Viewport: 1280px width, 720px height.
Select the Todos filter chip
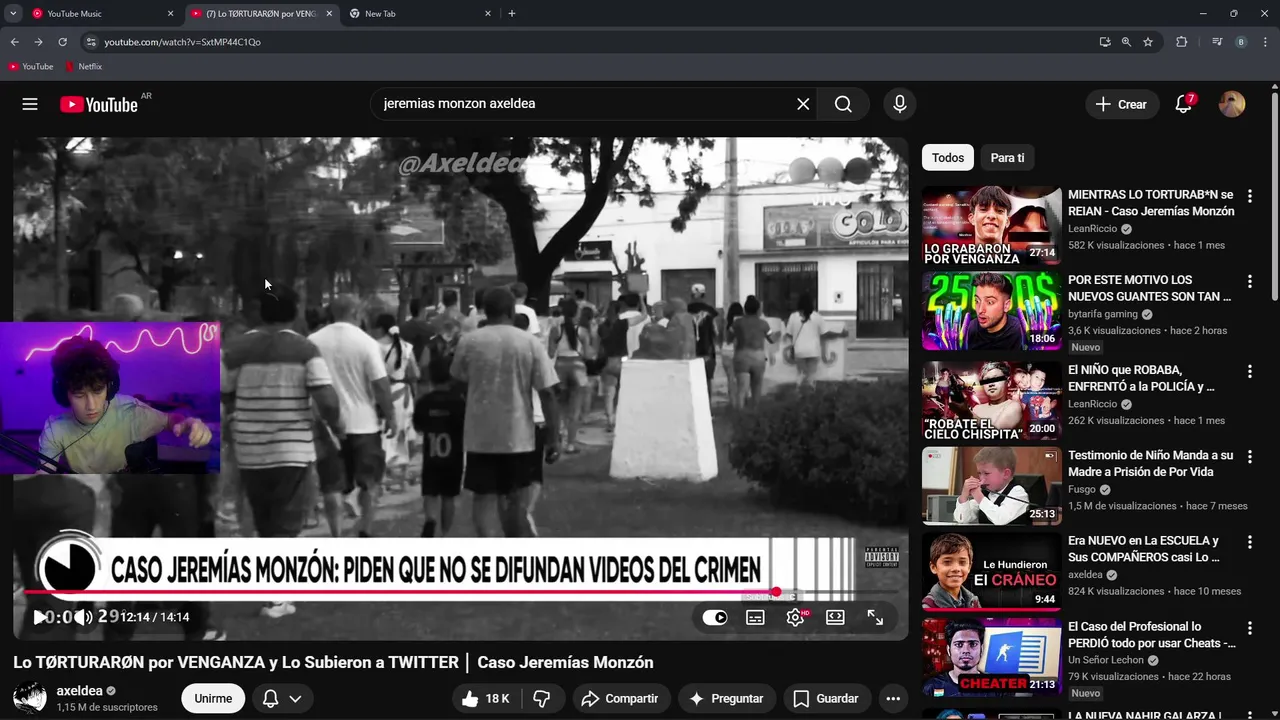tap(948, 158)
